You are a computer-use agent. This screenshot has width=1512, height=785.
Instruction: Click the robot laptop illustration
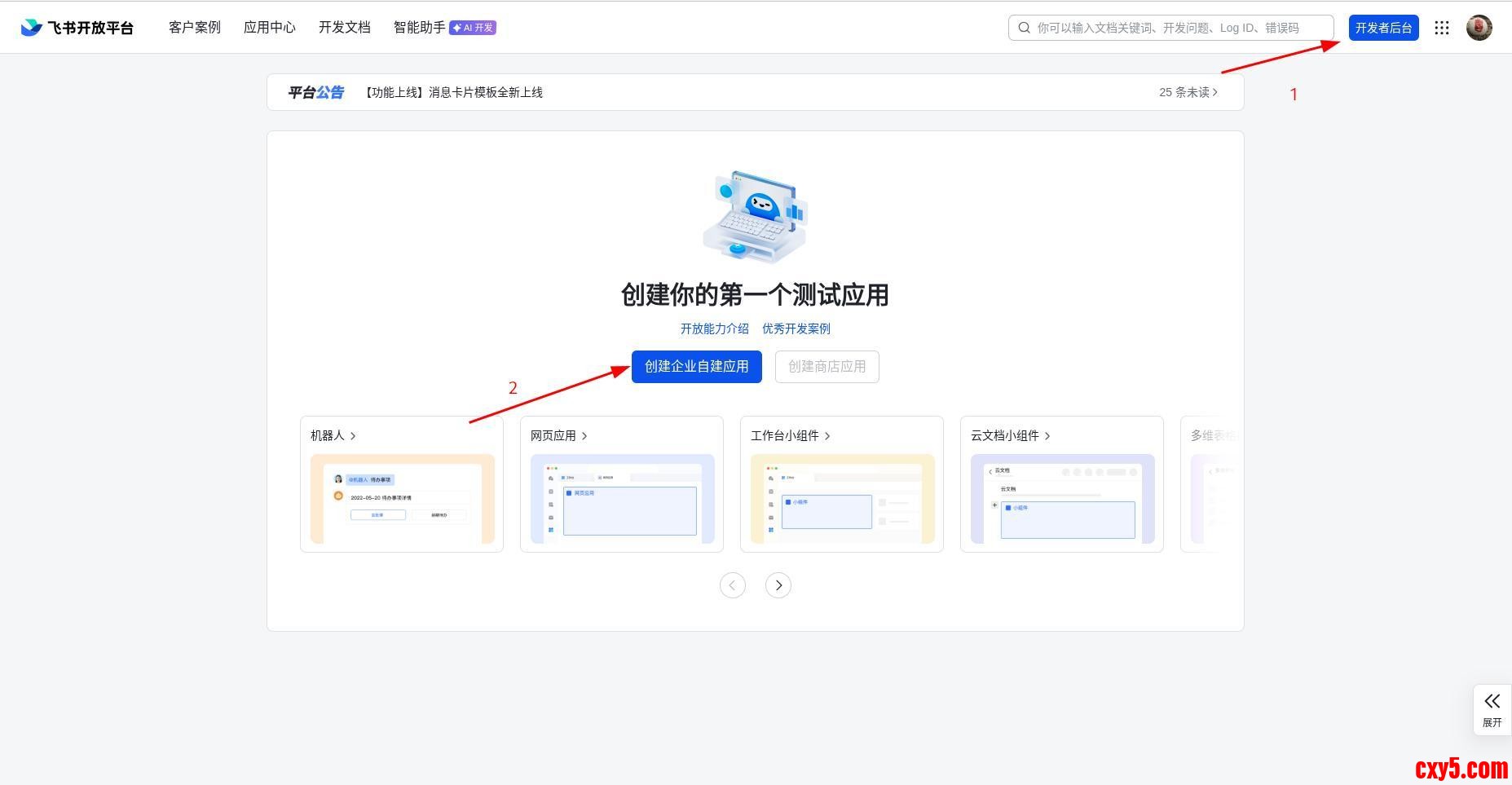pyautogui.click(x=755, y=217)
